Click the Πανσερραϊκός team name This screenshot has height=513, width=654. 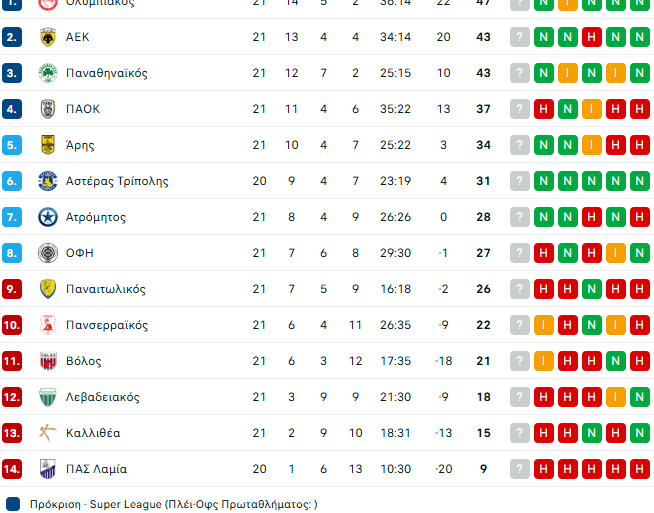coord(106,325)
